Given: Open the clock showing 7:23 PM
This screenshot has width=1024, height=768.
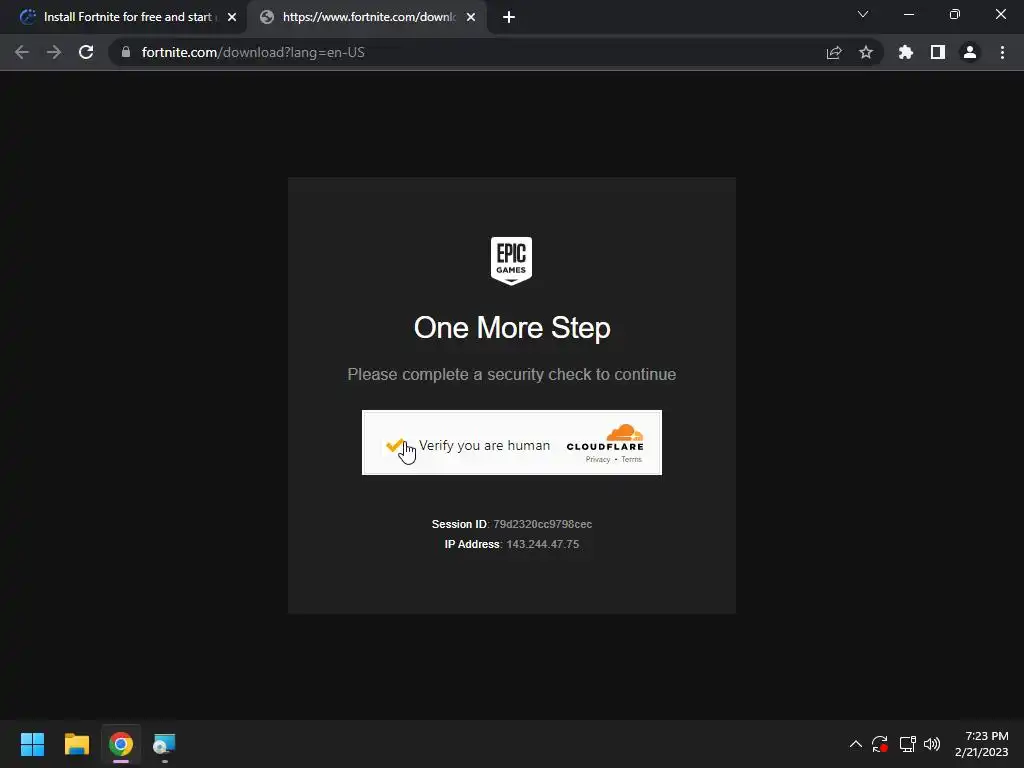Looking at the screenshot, I should (x=982, y=744).
